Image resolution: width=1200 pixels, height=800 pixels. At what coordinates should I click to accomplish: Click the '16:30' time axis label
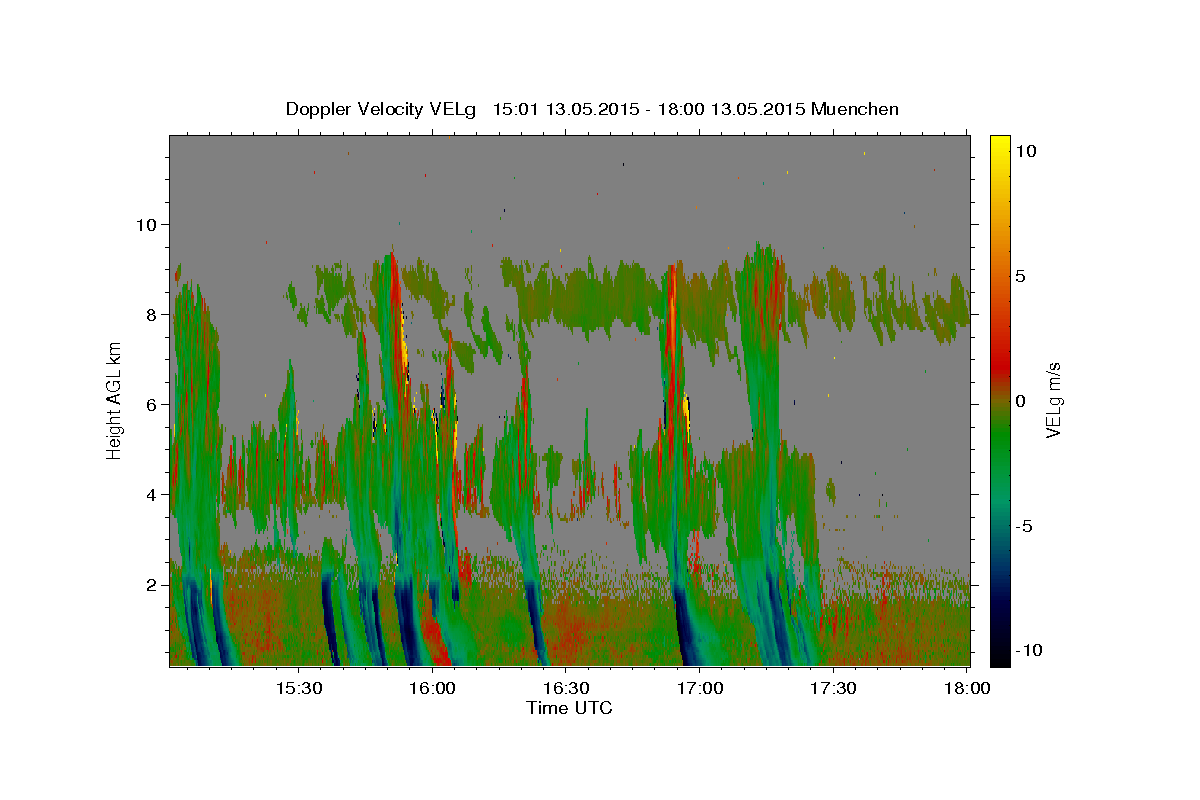566,688
